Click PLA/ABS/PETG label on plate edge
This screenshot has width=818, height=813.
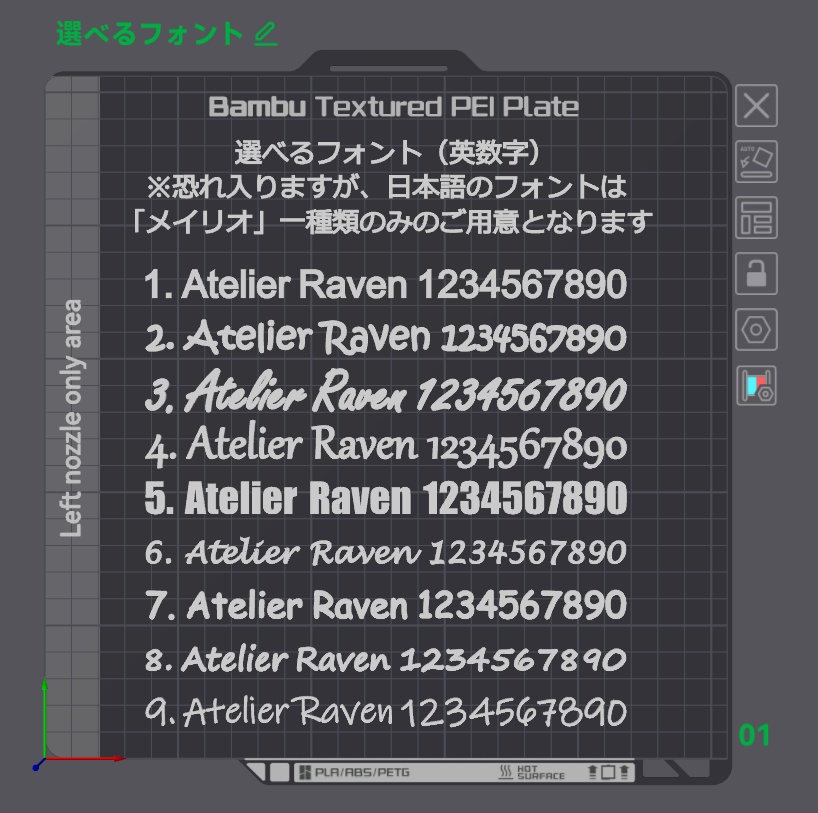tap(362, 772)
